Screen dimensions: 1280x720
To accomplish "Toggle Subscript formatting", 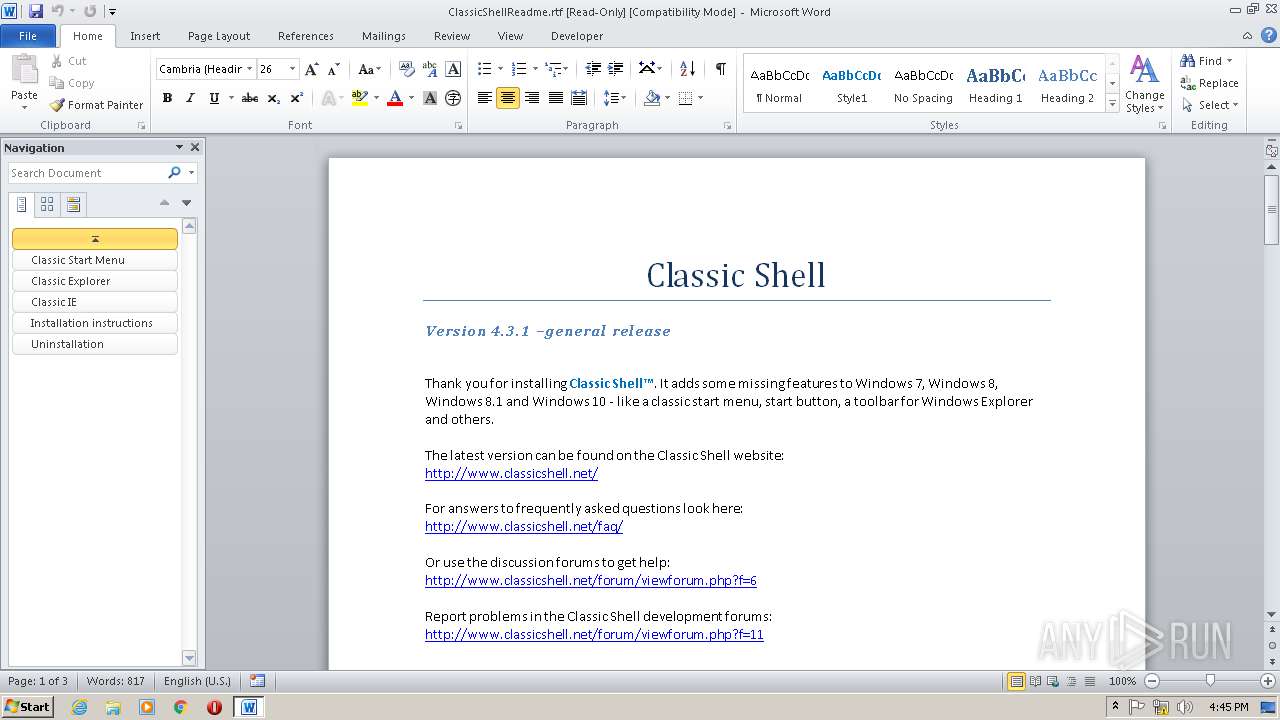I will coord(274,98).
